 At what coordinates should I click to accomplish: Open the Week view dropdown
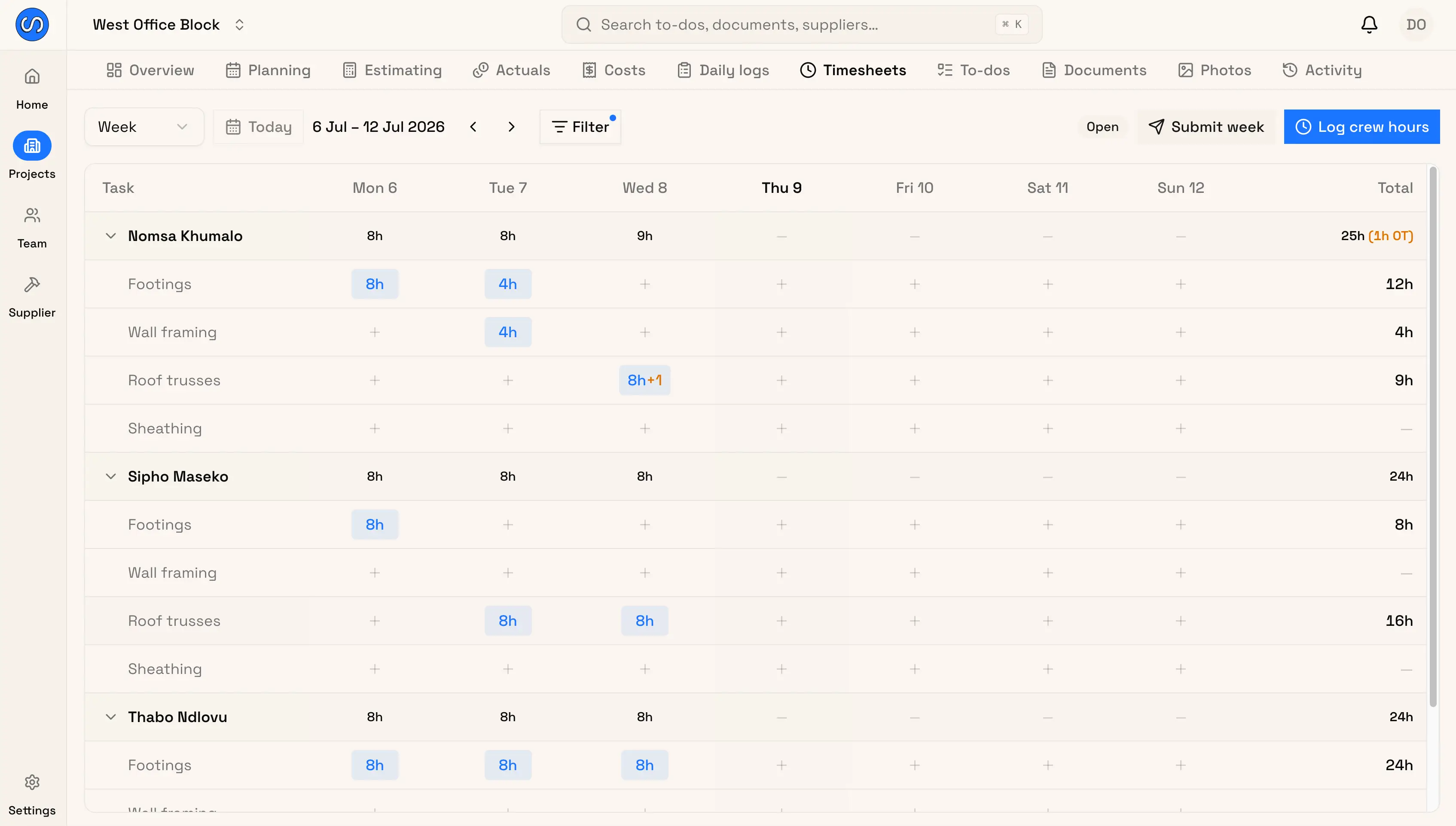tap(144, 127)
